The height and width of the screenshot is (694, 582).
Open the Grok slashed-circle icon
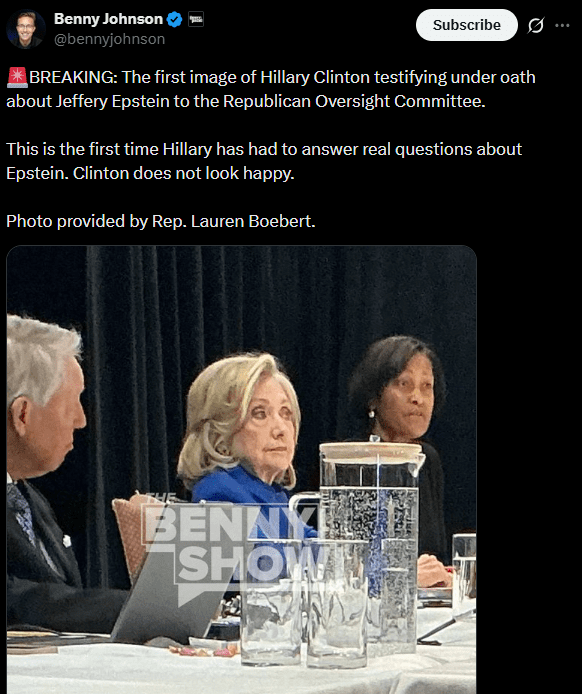click(536, 25)
